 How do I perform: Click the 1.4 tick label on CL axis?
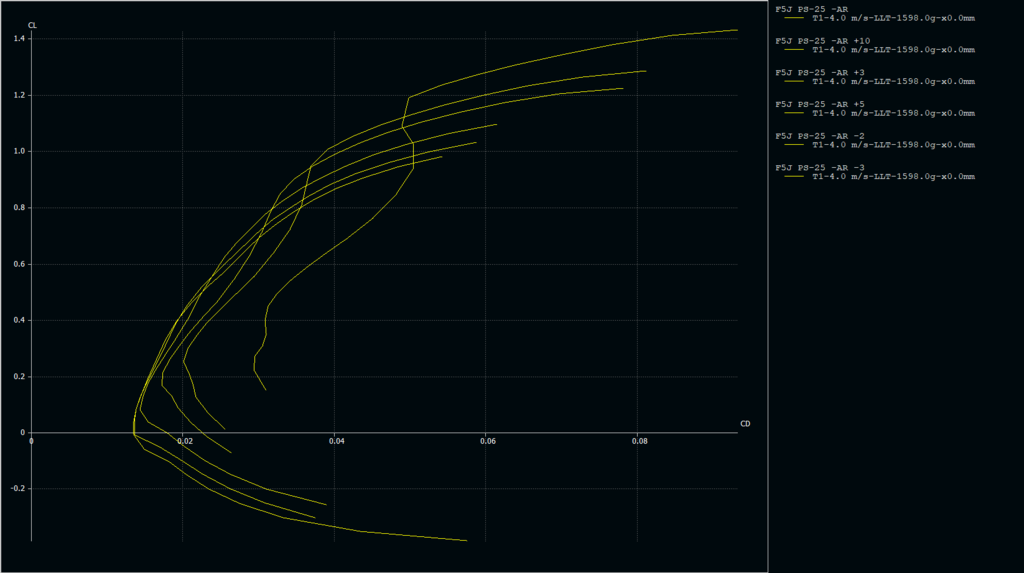tap(20, 39)
